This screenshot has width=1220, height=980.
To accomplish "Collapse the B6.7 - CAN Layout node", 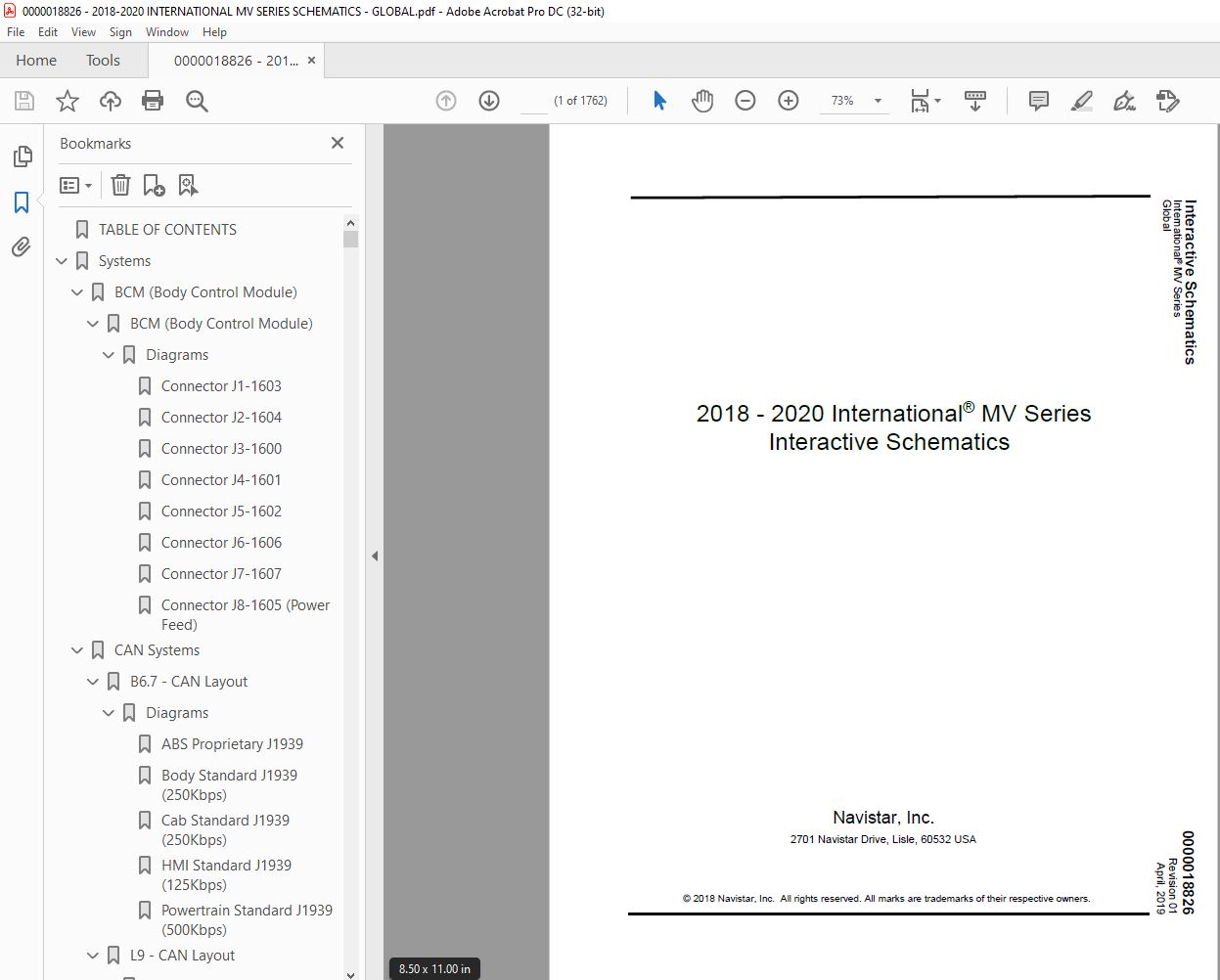I will point(93,682).
